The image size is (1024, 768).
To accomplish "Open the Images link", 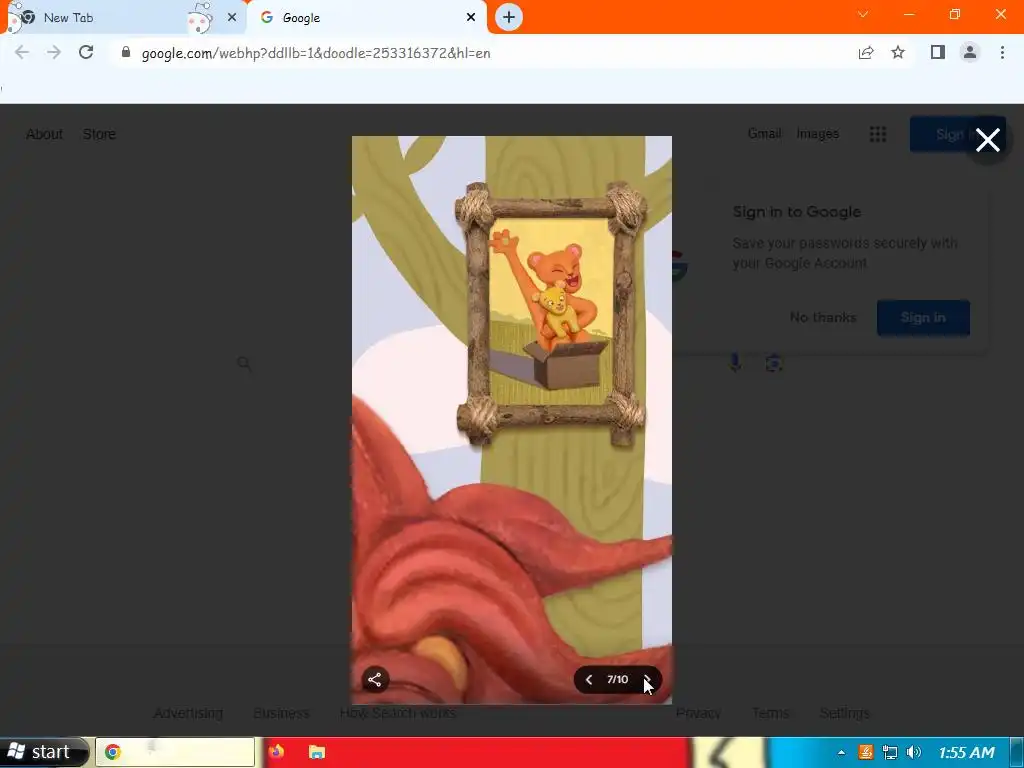I will tap(818, 134).
